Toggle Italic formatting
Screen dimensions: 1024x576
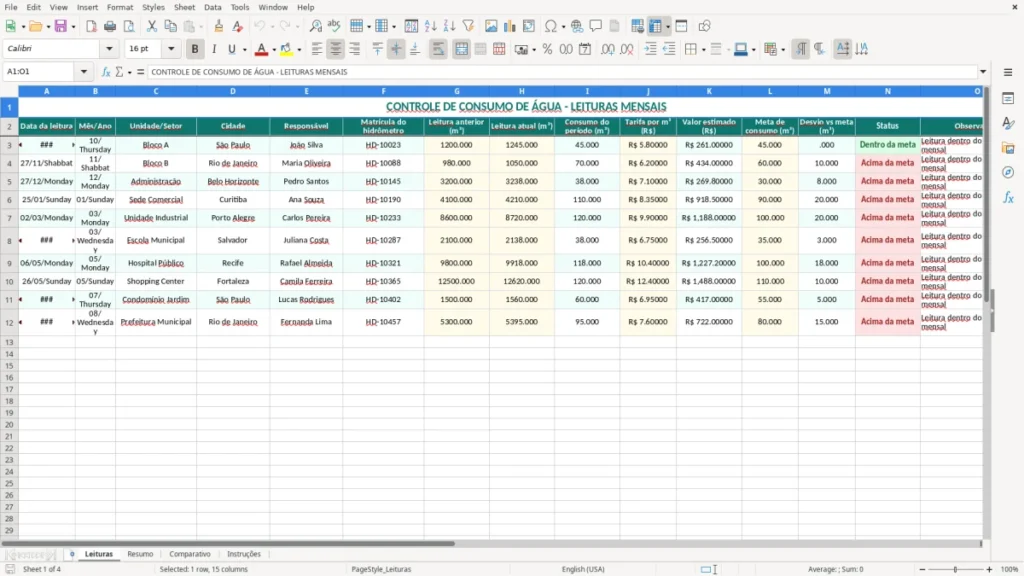tap(214, 49)
